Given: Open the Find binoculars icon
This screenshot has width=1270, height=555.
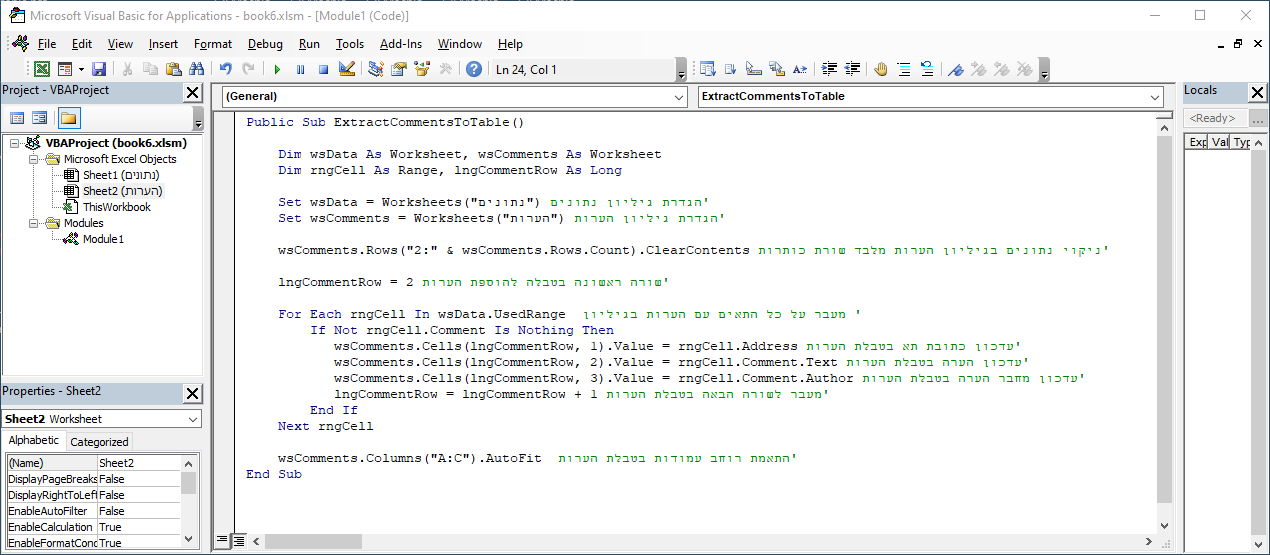Looking at the screenshot, I should click(x=196, y=69).
